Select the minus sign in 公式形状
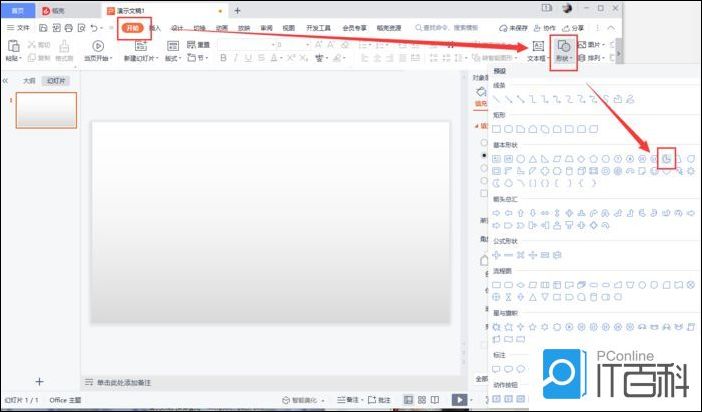702x412 pixels. tap(509, 255)
